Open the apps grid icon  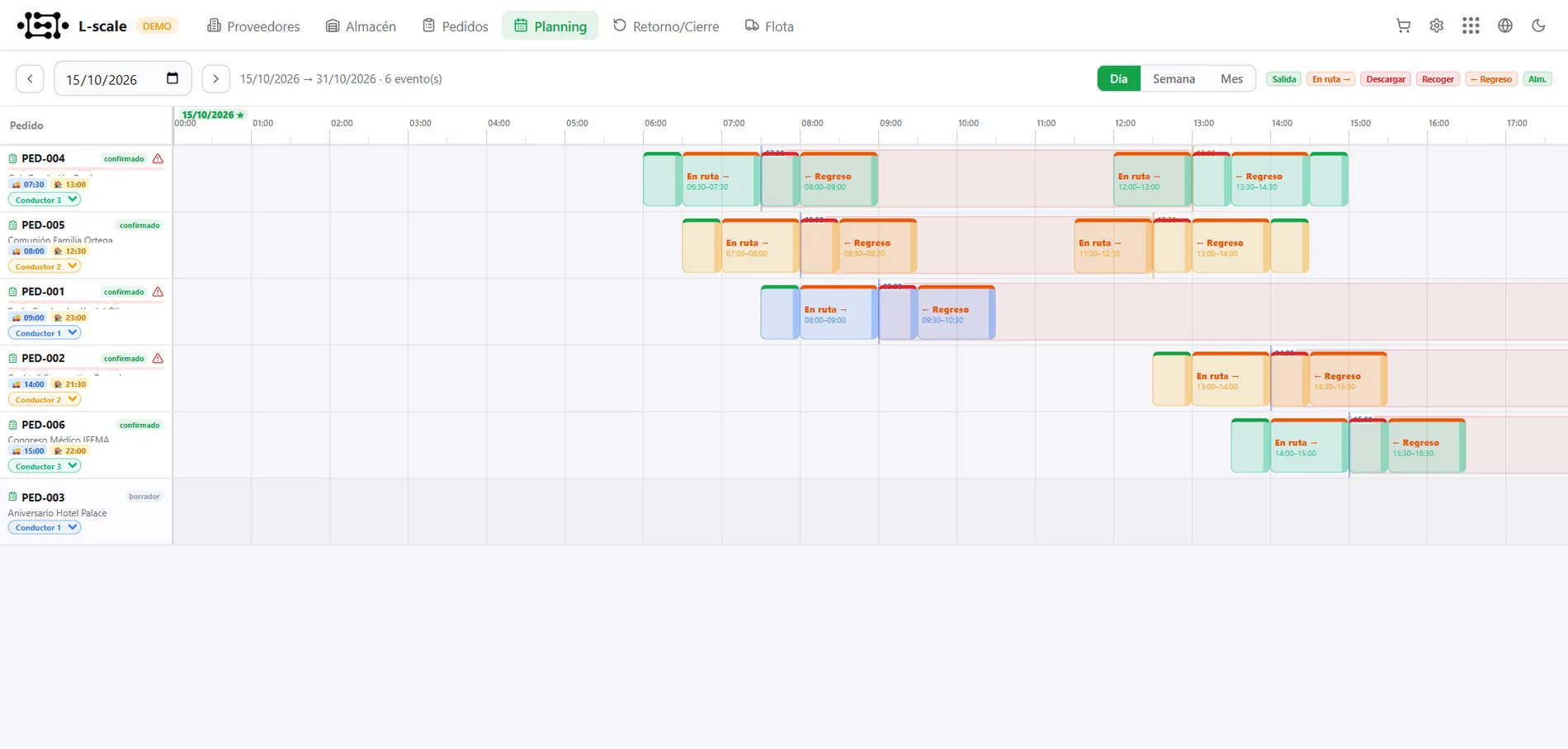[1471, 26]
